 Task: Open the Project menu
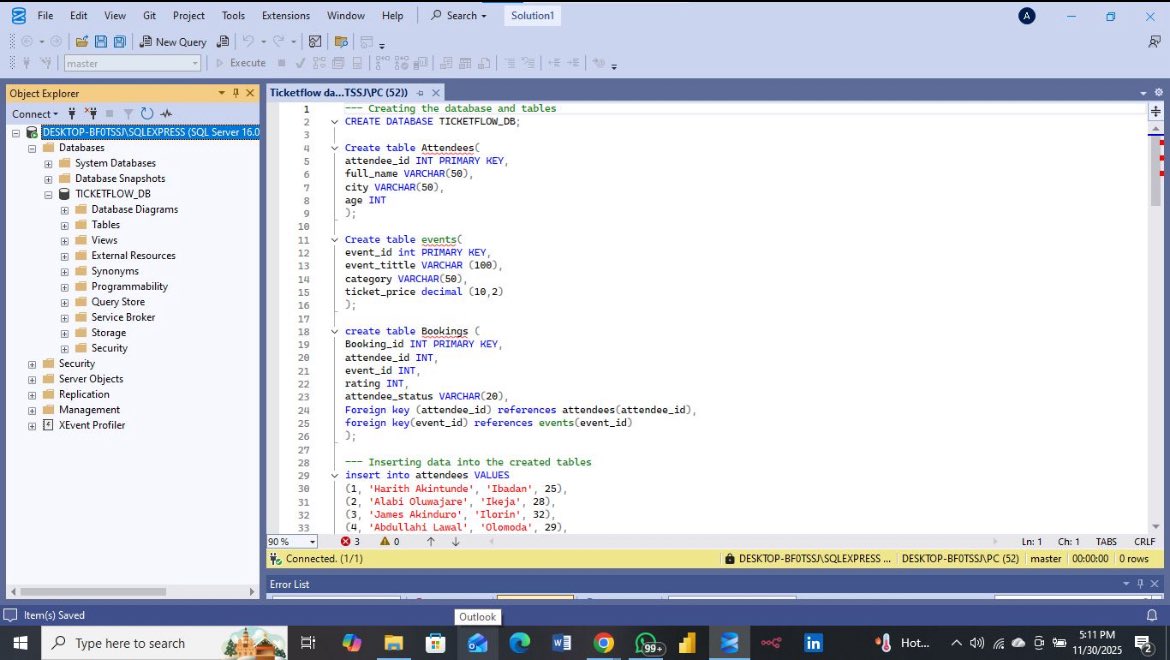(x=189, y=15)
